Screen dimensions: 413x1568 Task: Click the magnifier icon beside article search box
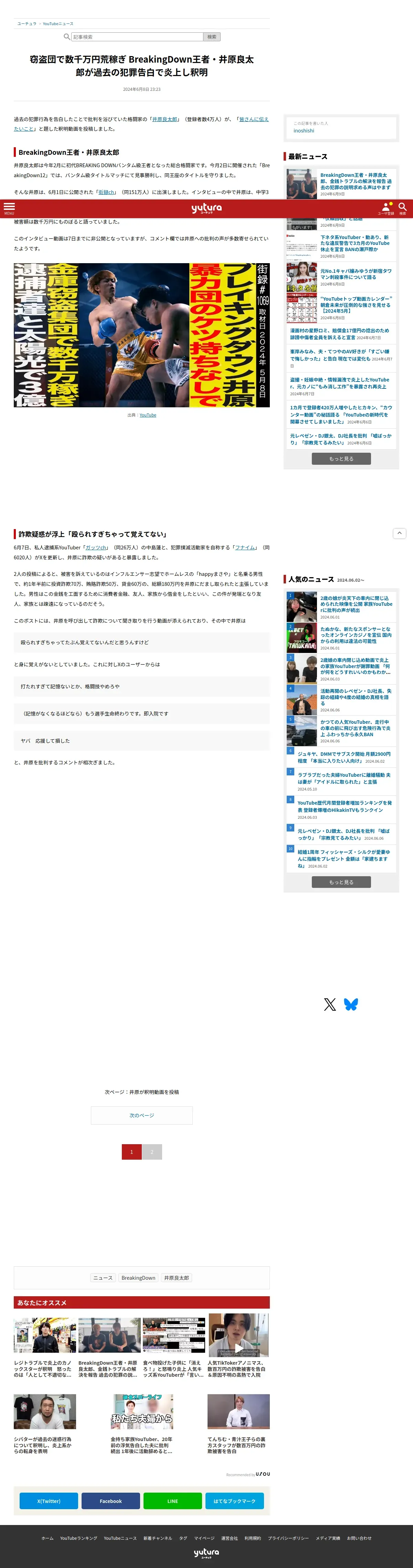(x=67, y=36)
